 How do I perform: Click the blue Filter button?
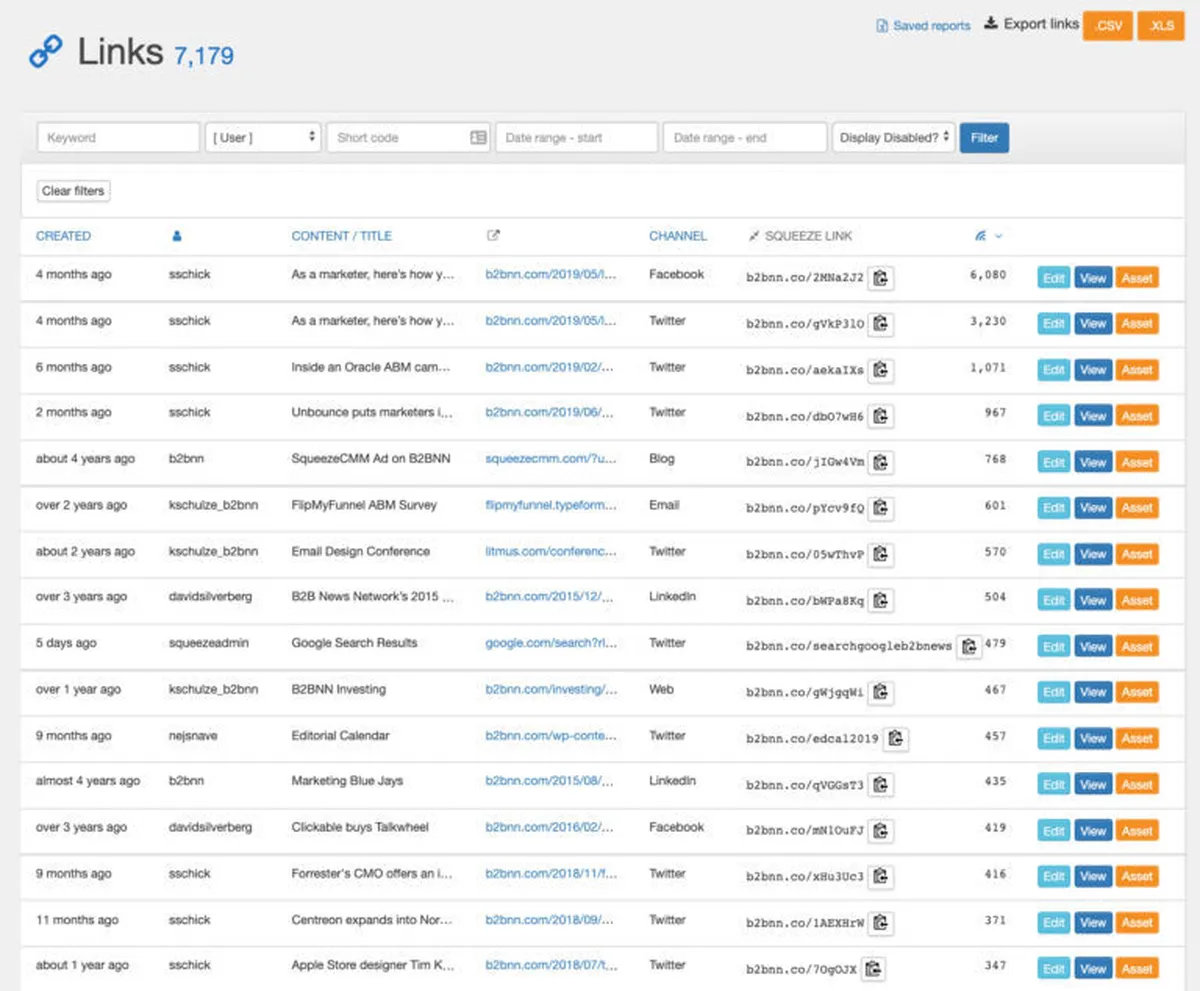click(984, 138)
